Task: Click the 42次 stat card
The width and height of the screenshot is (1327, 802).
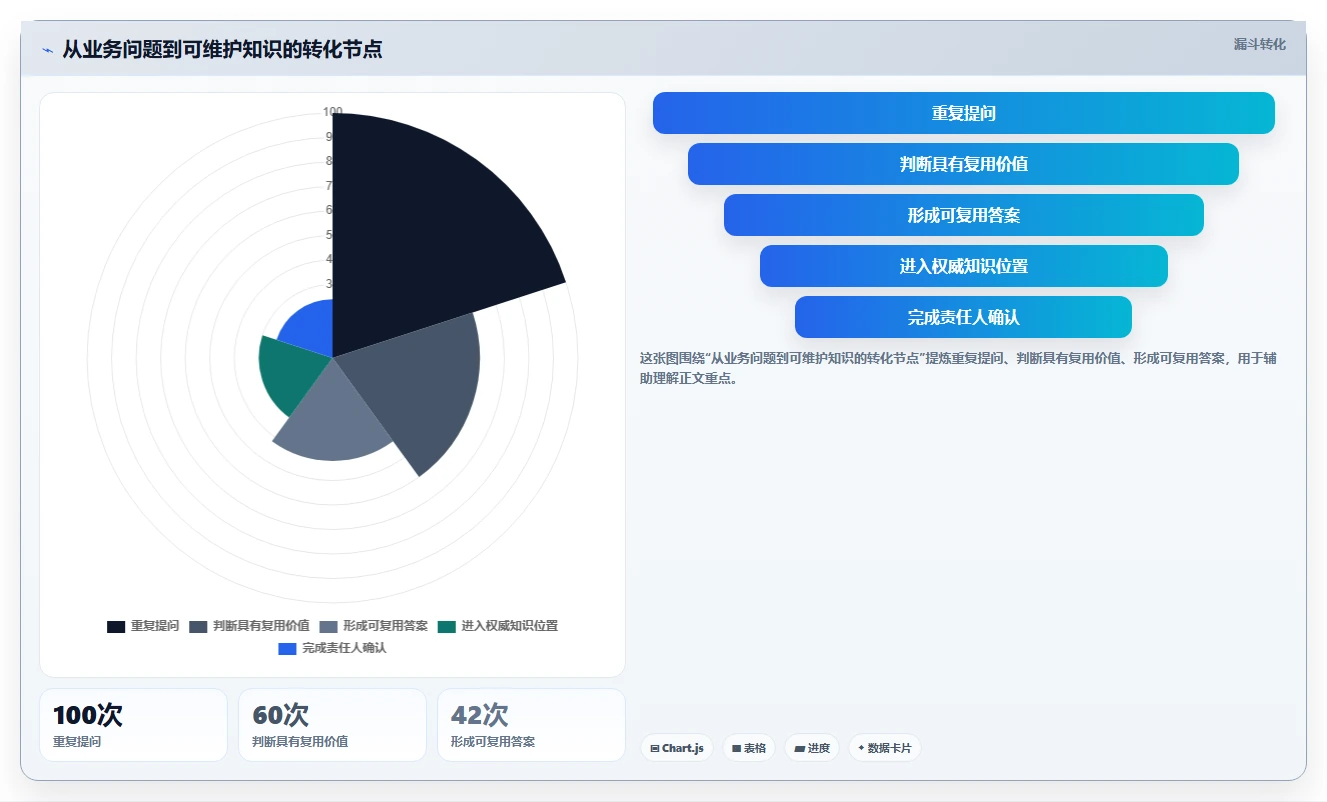Action: (531, 725)
